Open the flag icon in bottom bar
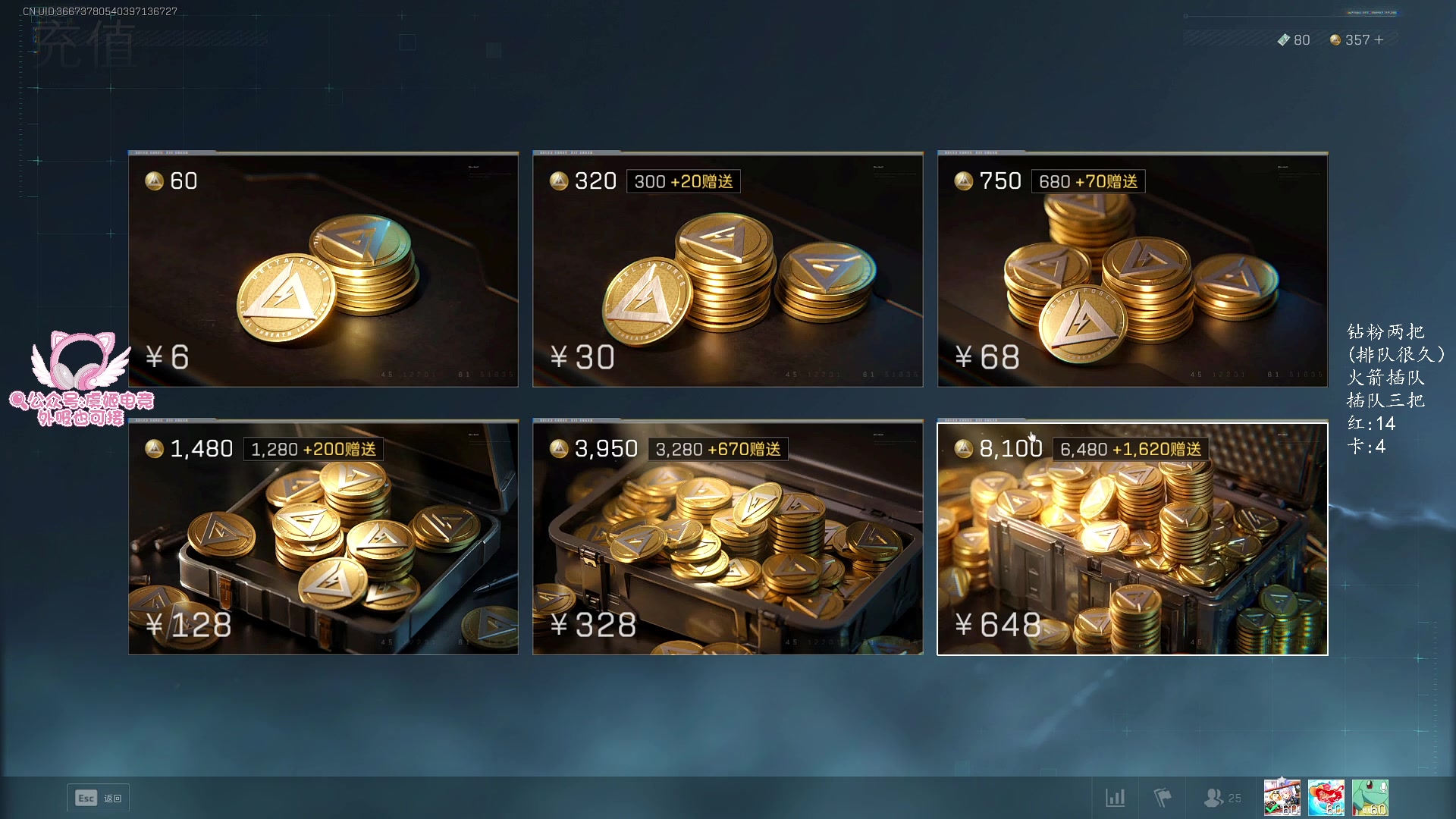The height and width of the screenshot is (819, 1456). [1163, 798]
